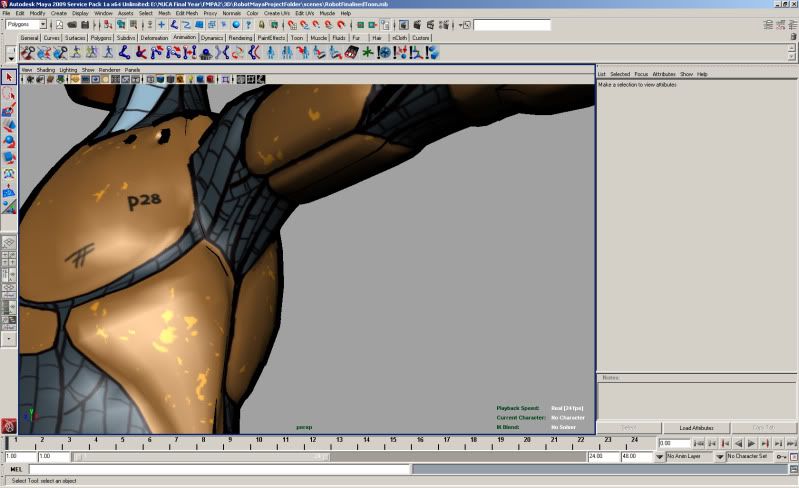Image resolution: width=799 pixels, height=488 pixels.
Task: Click the Lasso select tool
Action: point(9,94)
